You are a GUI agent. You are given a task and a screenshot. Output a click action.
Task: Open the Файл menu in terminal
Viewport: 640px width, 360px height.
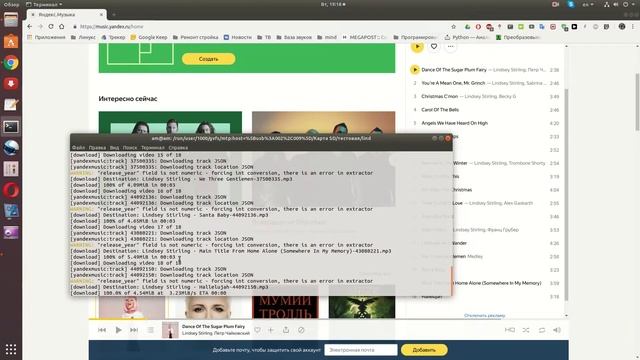[x=78, y=148]
